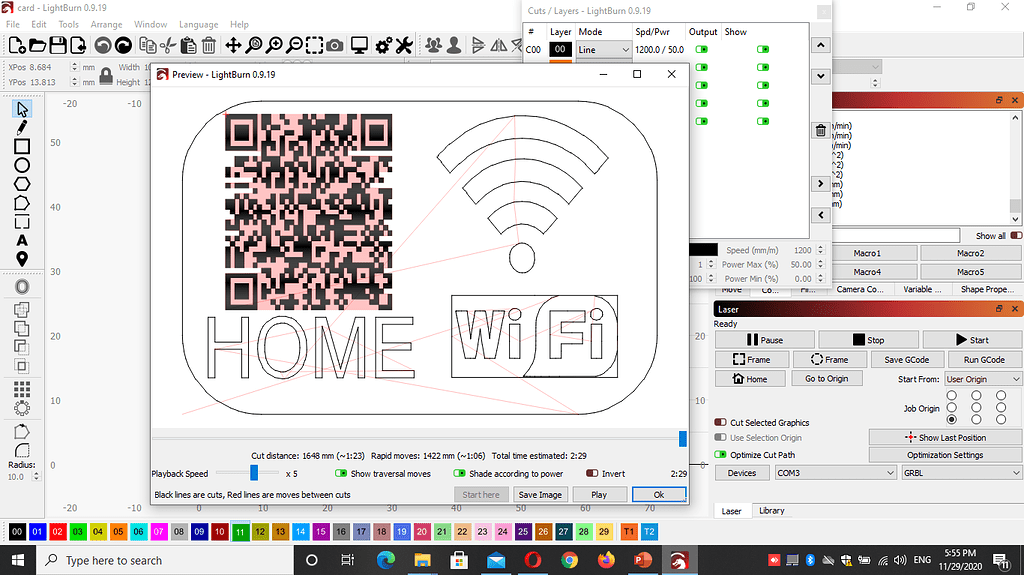Viewport: 1024px width, 575px height.
Task: Expand the COM3 port dropdown
Action: click(x=821, y=472)
